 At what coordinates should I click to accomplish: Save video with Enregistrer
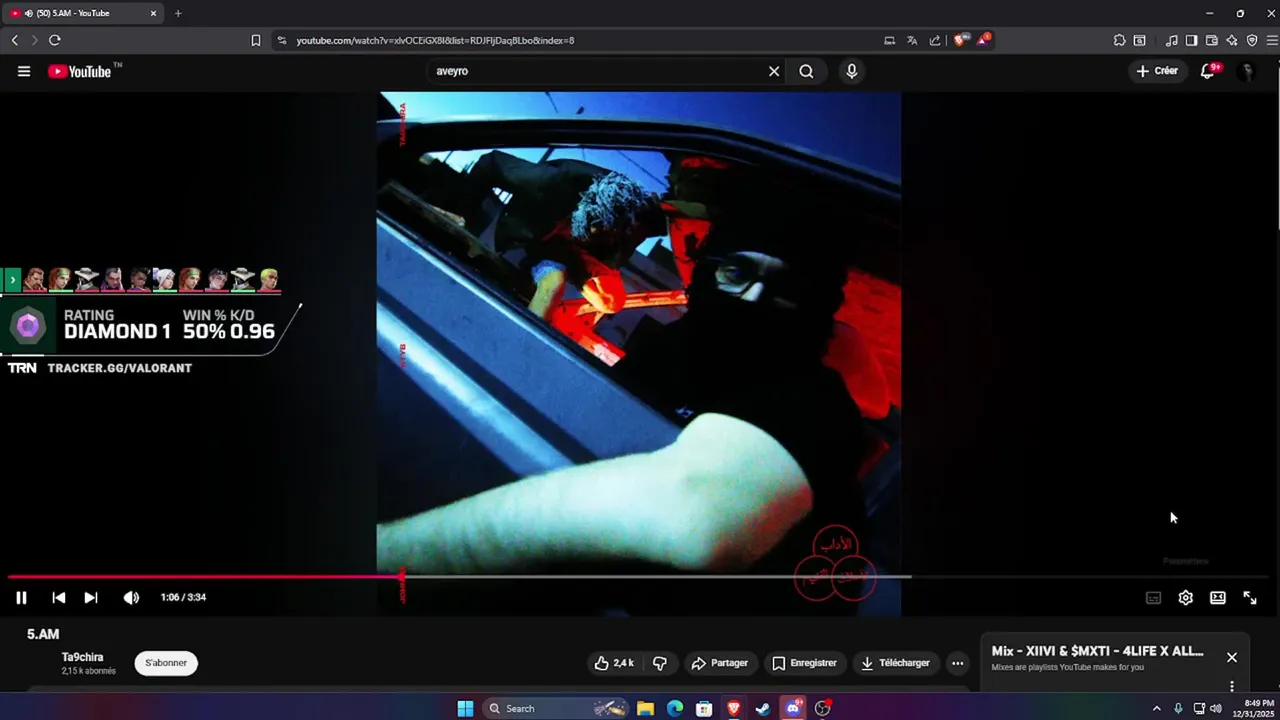tap(804, 663)
